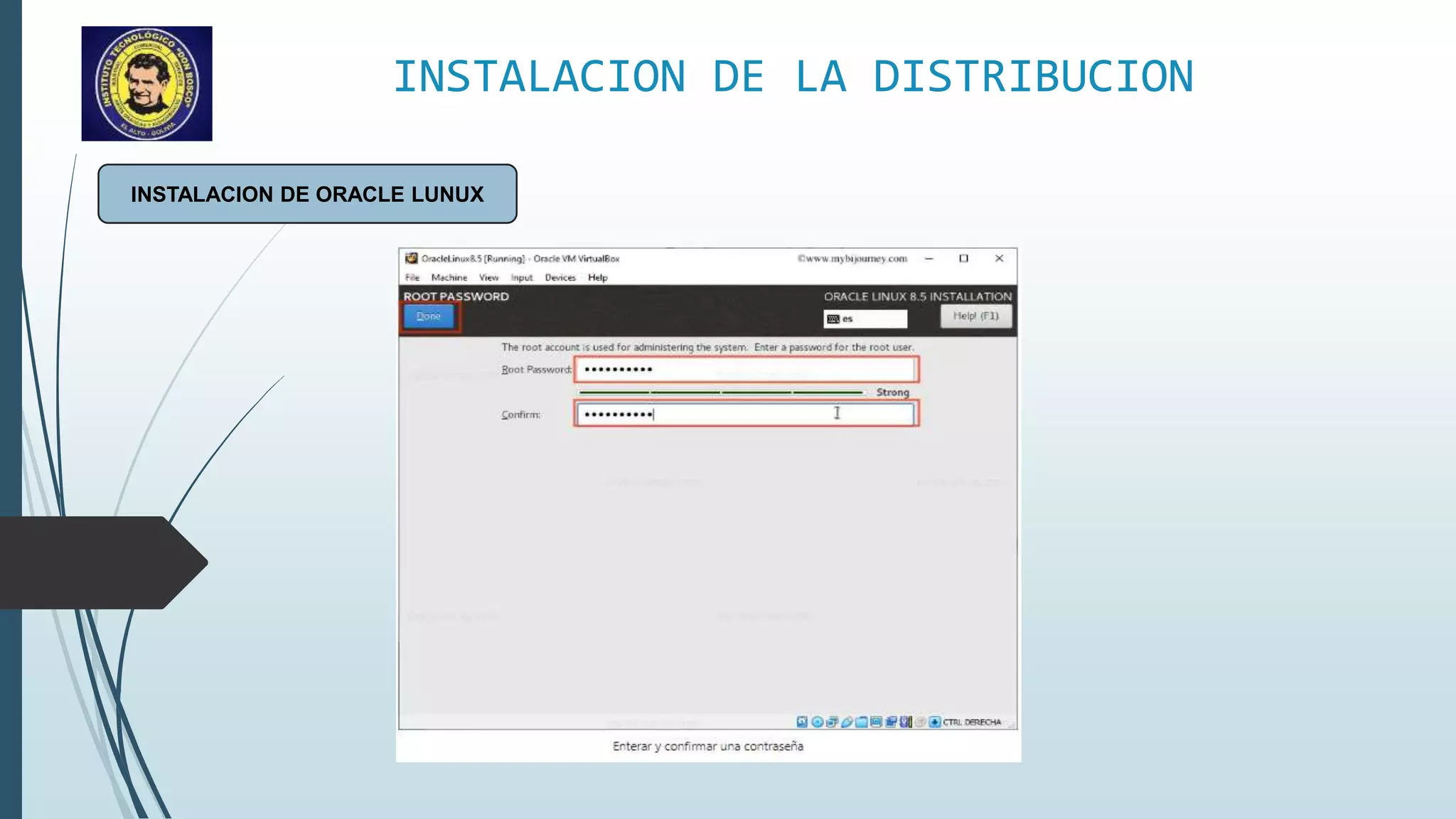Click the virtualization V status icon

click(905, 722)
